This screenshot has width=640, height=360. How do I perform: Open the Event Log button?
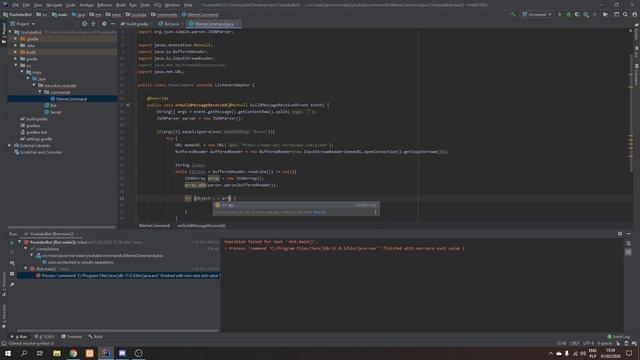[618, 337]
